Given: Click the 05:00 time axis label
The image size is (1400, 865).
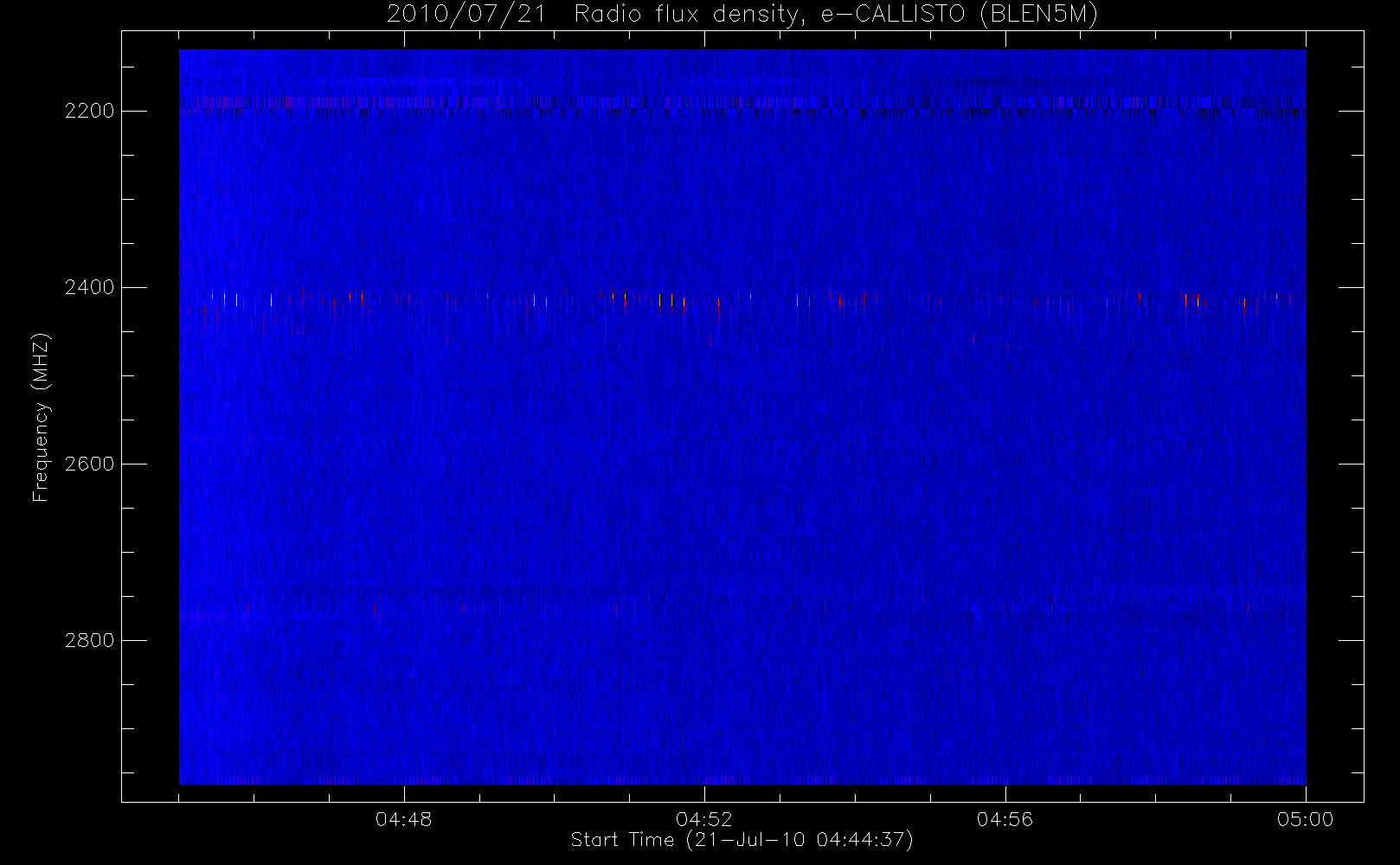Looking at the screenshot, I should 1305,819.
